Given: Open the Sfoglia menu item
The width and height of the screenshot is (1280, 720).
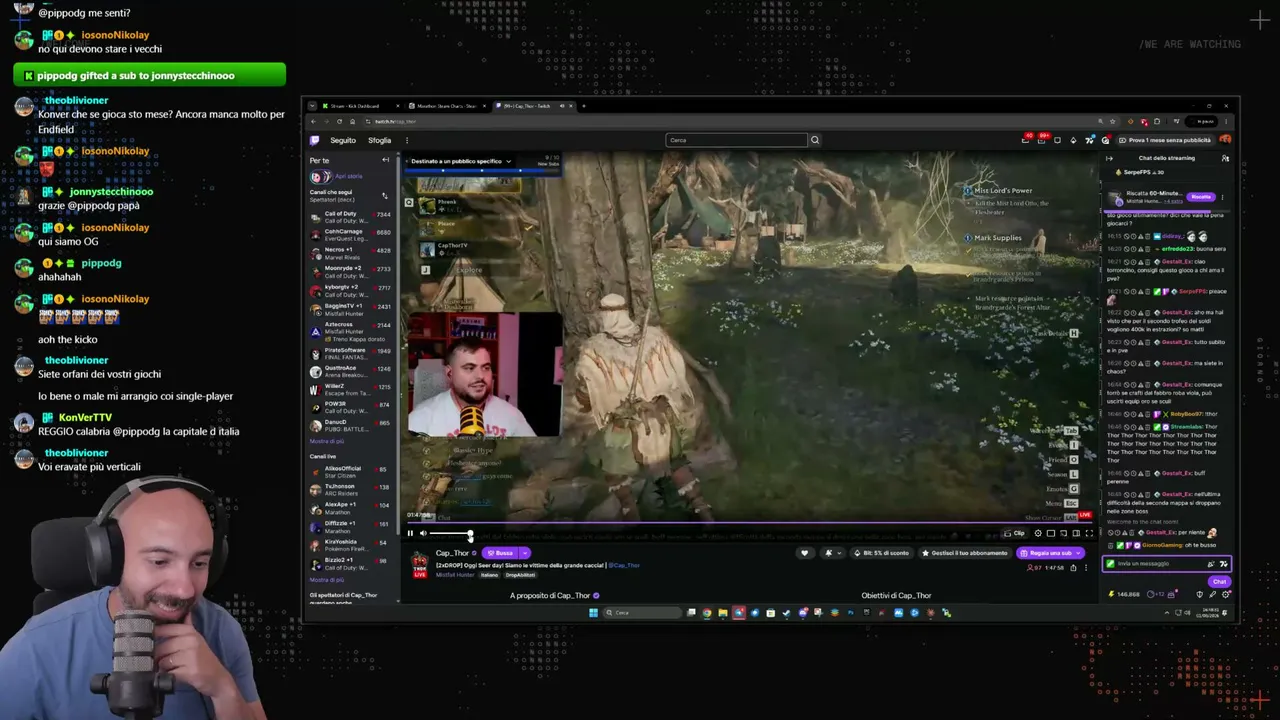Looking at the screenshot, I should [x=380, y=140].
